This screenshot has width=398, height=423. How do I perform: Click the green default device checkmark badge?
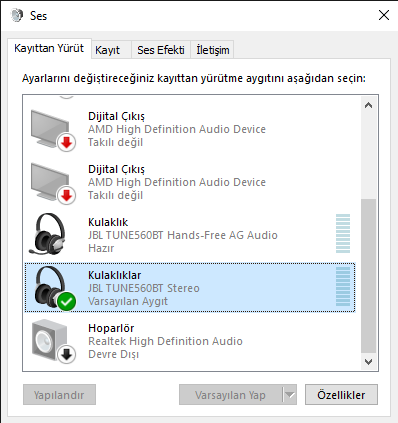tap(67, 301)
